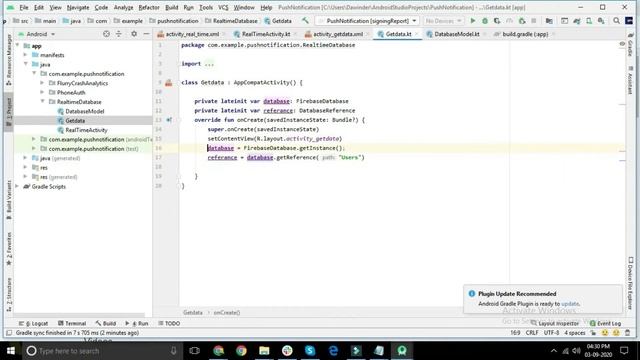
Task: Open the VCS menu
Action: 223,7
